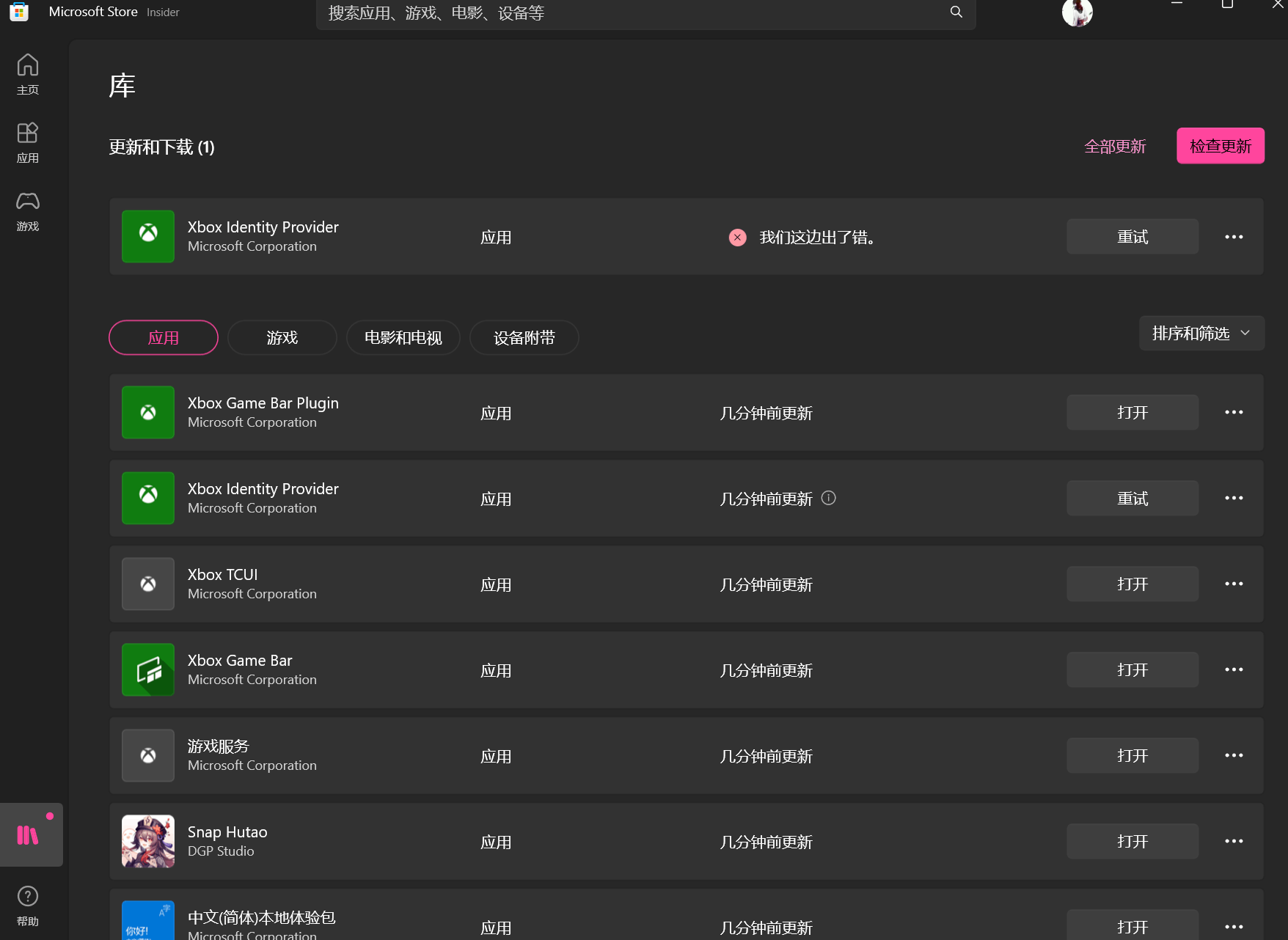Click the Snap Hutao title text
This screenshot has height=940, width=1288.
(227, 831)
